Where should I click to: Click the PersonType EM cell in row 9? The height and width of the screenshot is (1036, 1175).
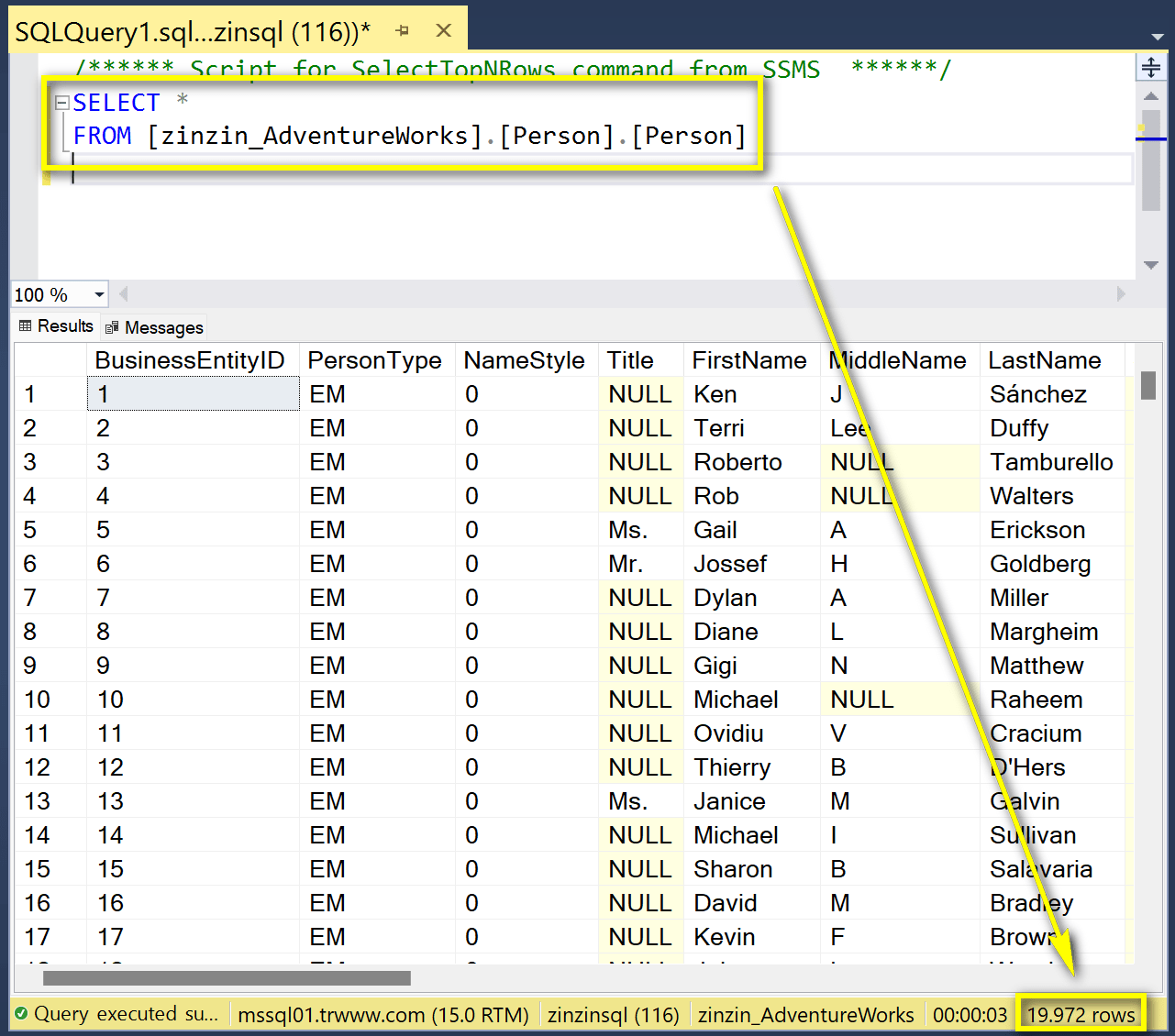click(x=377, y=666)
